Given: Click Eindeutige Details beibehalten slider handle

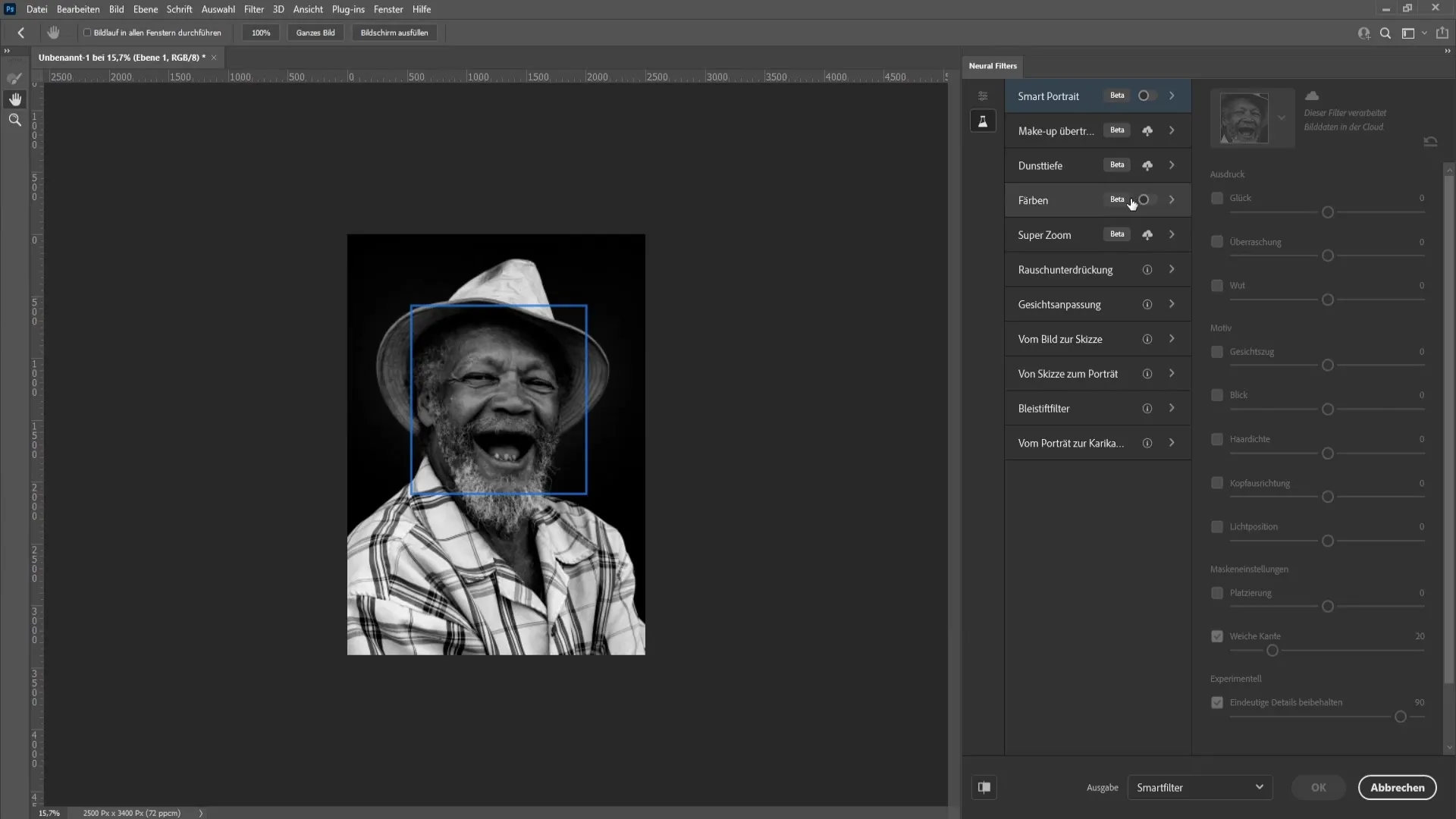Looking at the screenshot, I should (1401, 717).
